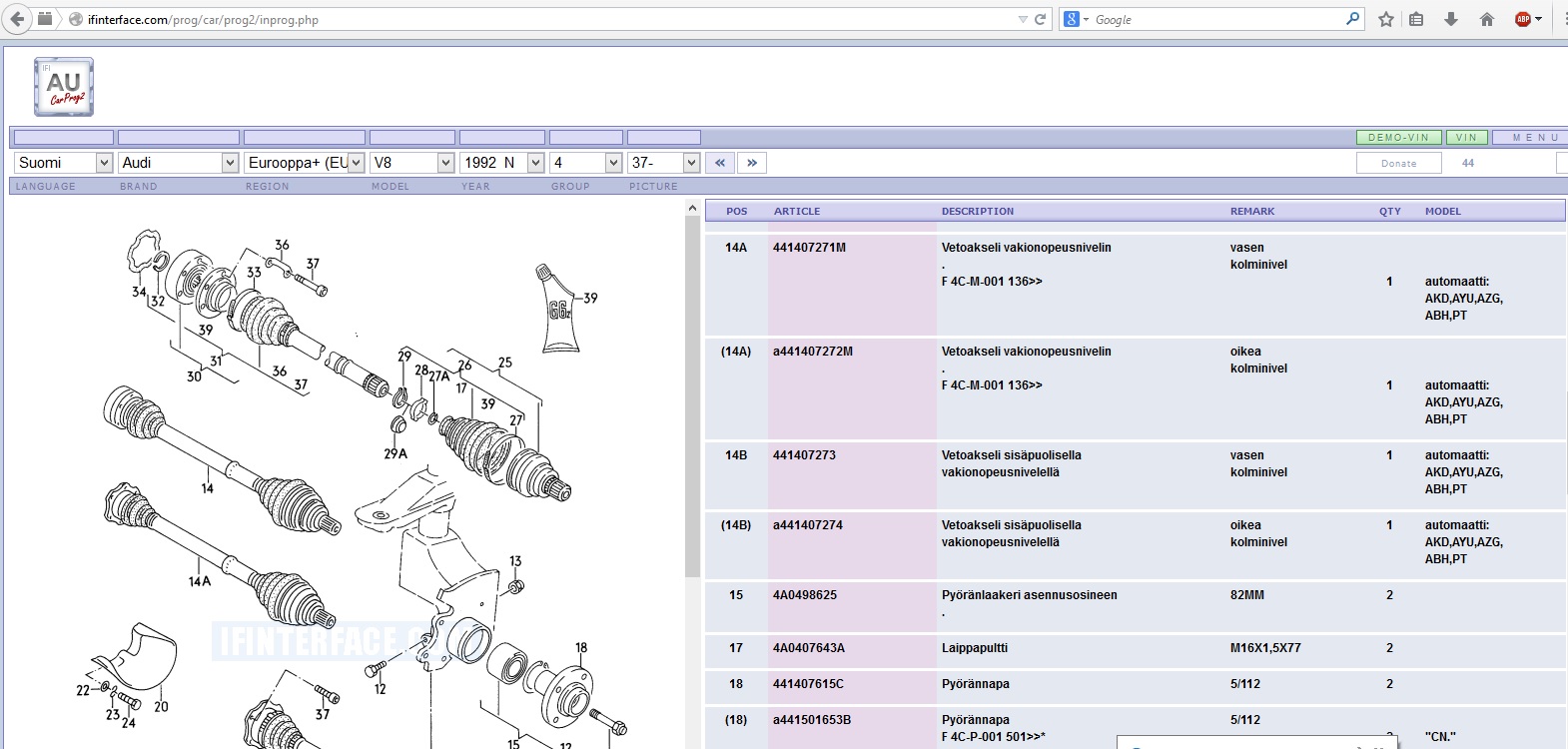1568x749 pixels.
Task: Open the M E N U item
Action: tap(1534, 138)
